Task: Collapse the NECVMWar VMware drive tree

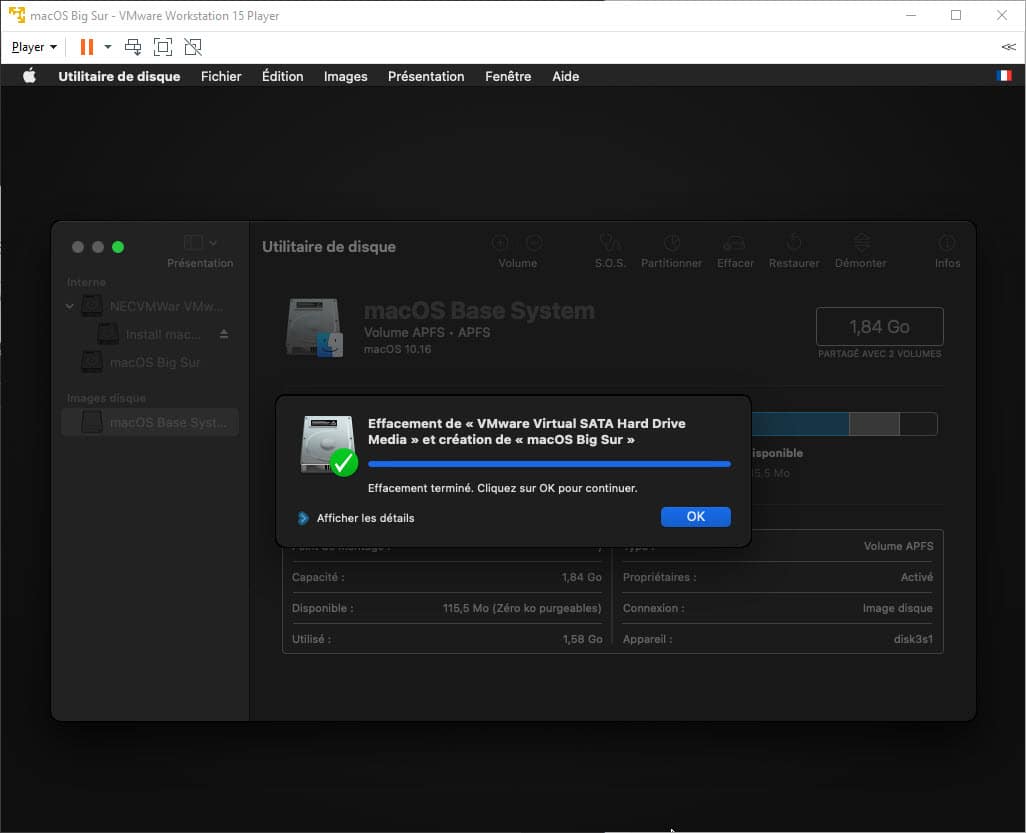Action: point(70,306)
